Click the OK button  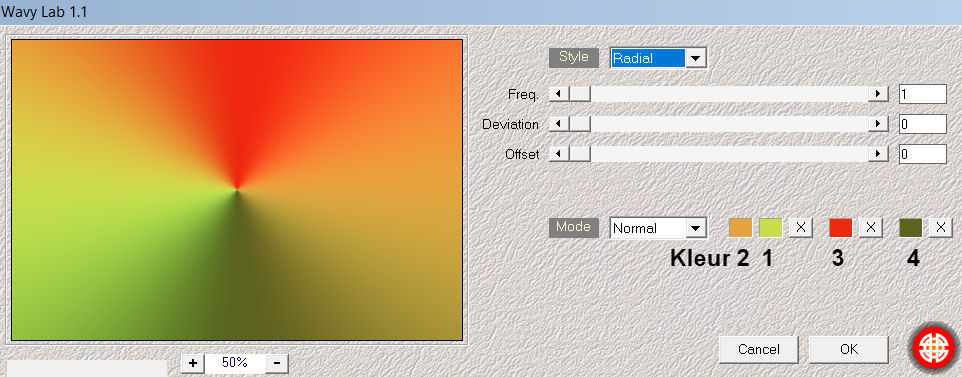(848, 349)
